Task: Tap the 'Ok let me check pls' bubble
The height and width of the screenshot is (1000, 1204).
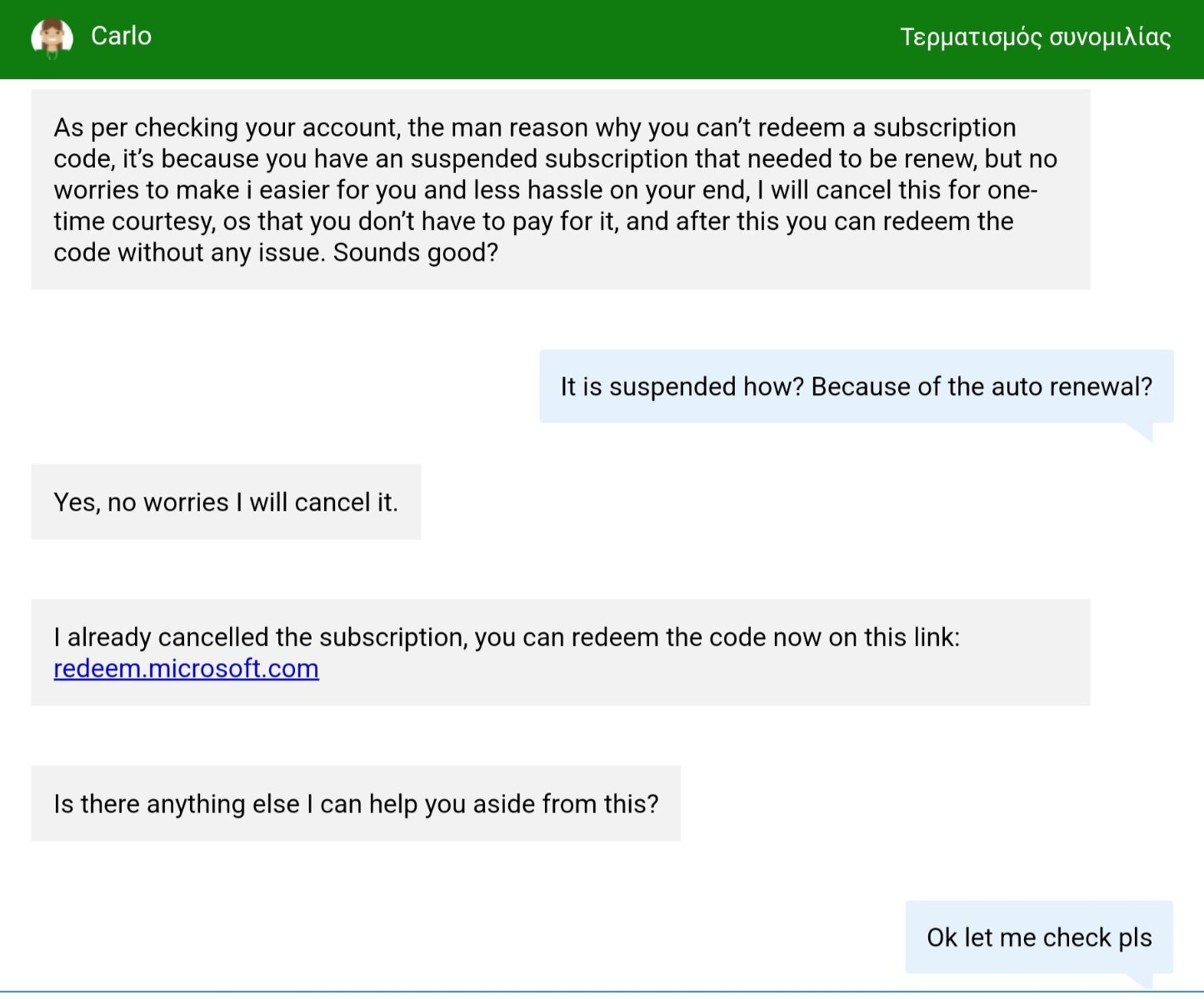Action: click(x=1039, y=937)
